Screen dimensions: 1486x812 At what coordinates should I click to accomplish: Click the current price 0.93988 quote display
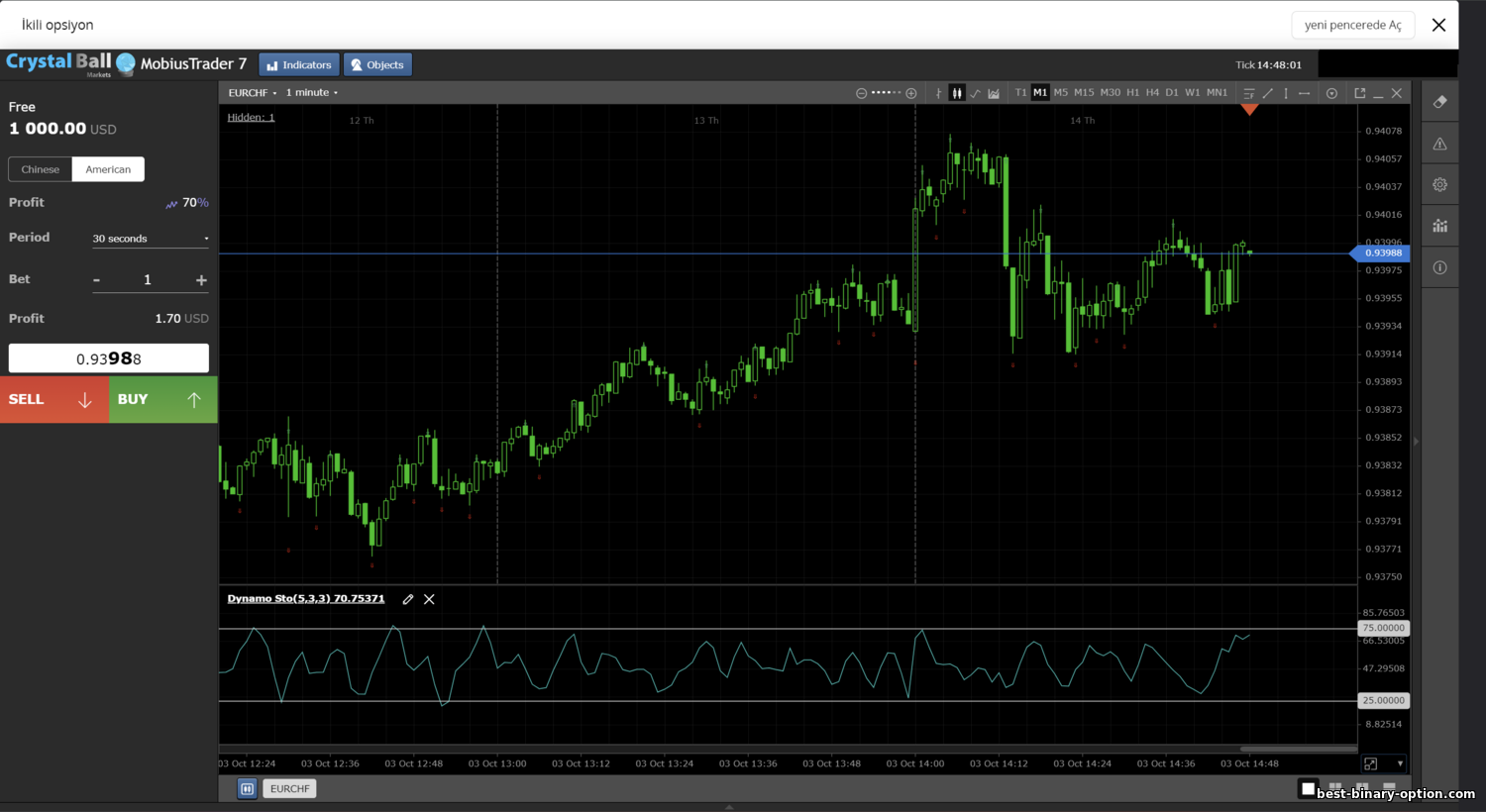coord(109,358)
